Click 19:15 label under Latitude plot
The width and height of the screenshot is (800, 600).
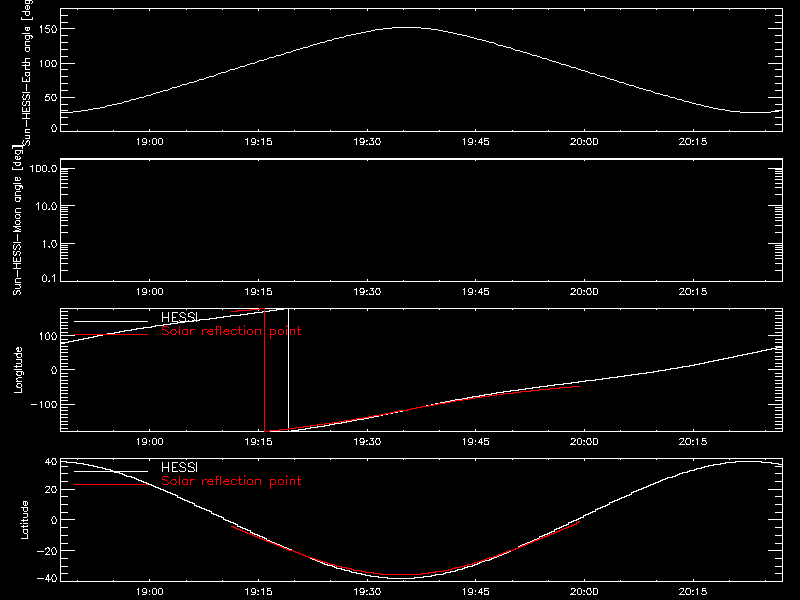click(258, 592)
